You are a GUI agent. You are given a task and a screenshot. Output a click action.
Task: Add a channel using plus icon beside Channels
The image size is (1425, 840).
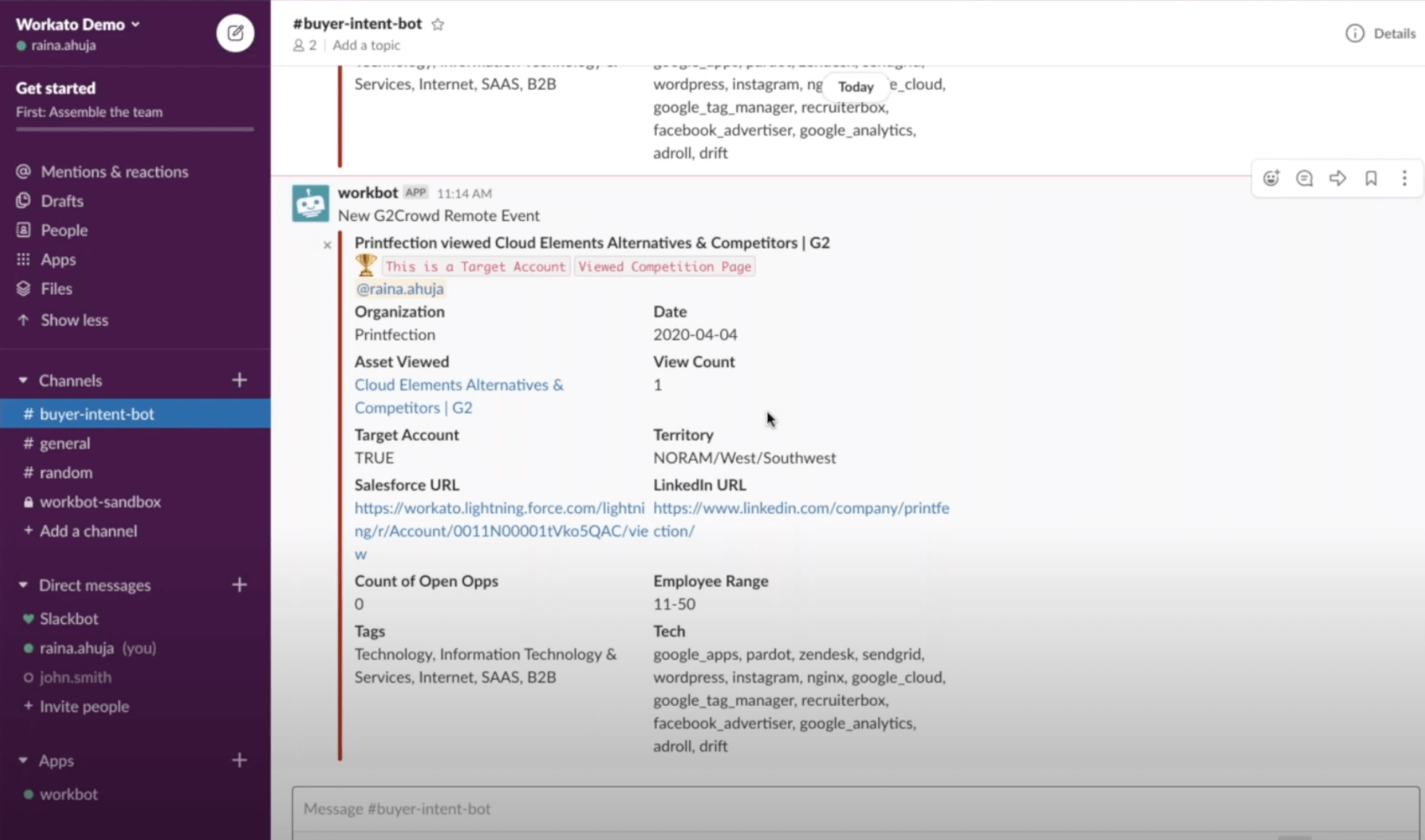240,380
